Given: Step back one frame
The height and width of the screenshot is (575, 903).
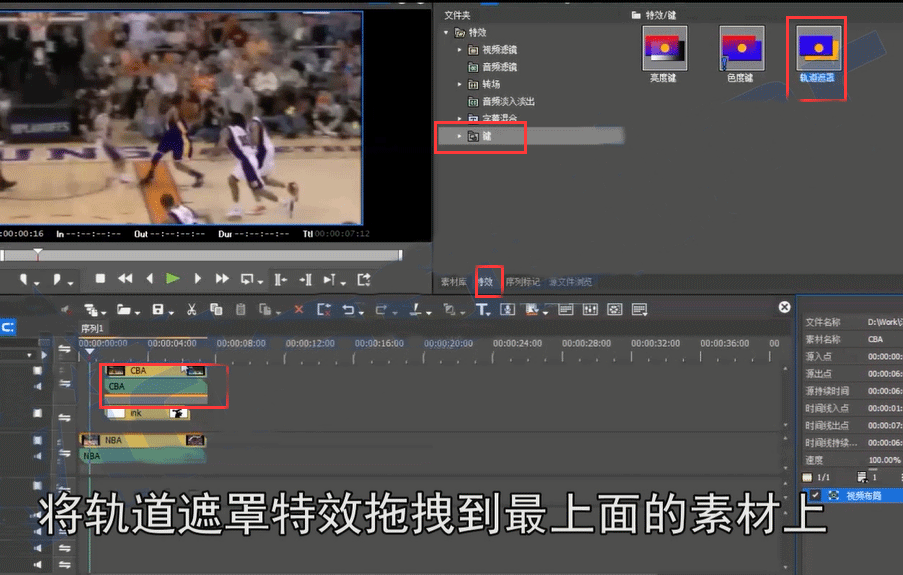Looking at the screenshot, I should 150,279.
